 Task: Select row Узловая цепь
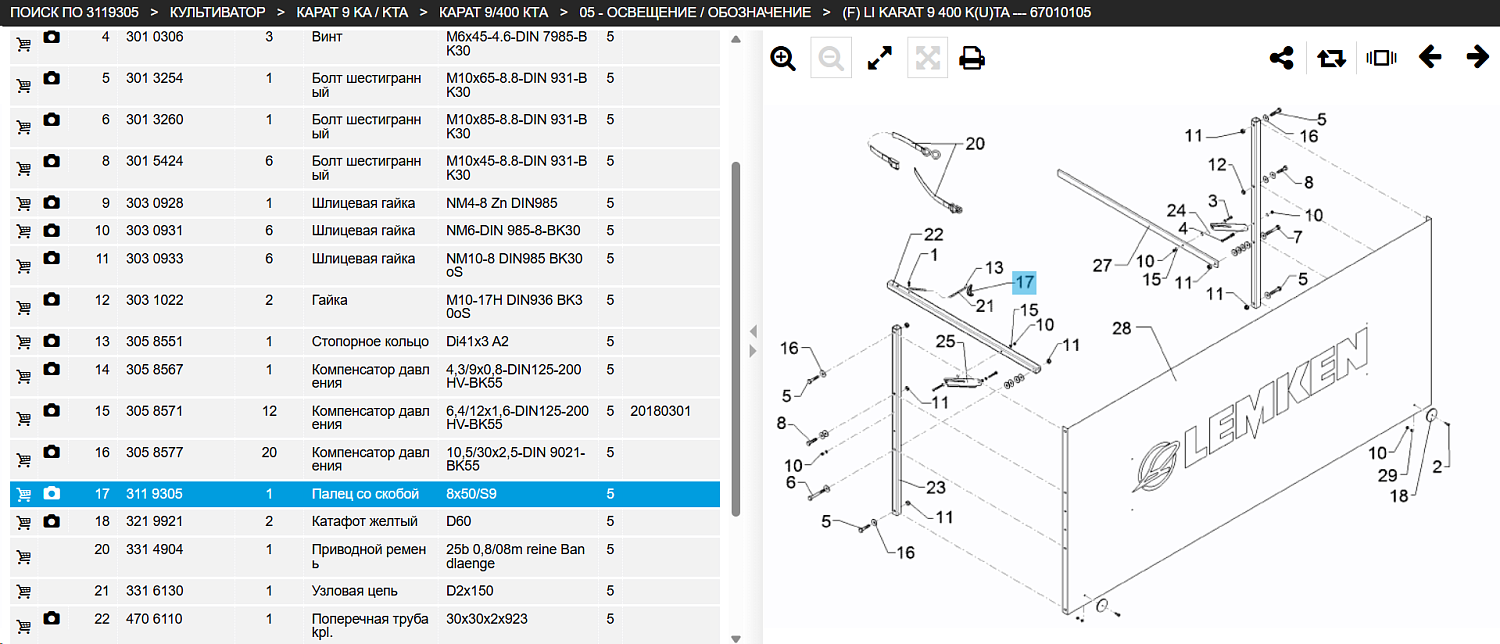pyautogui.click(x=365, y=591)
